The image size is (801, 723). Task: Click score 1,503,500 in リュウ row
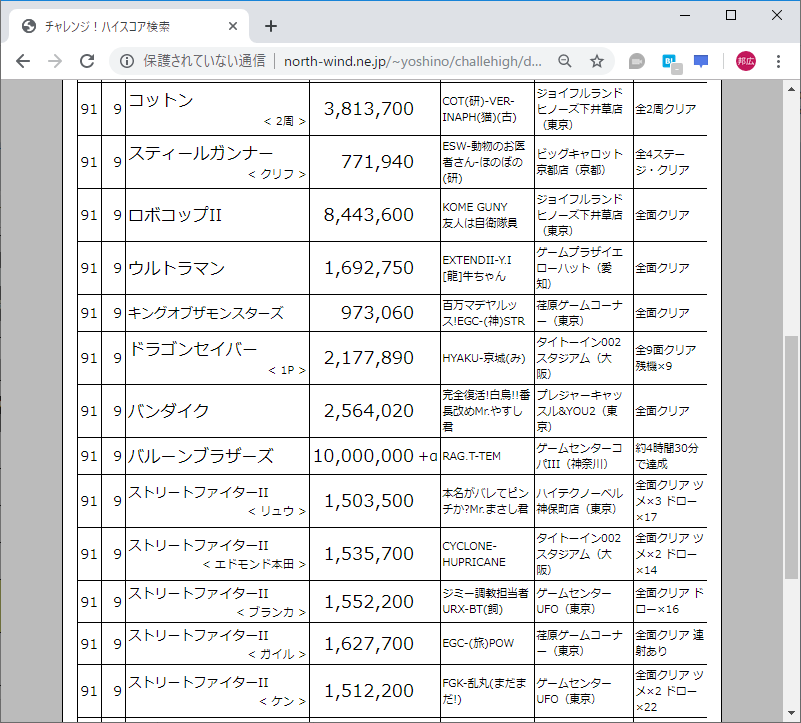click(x=369, y=501)
